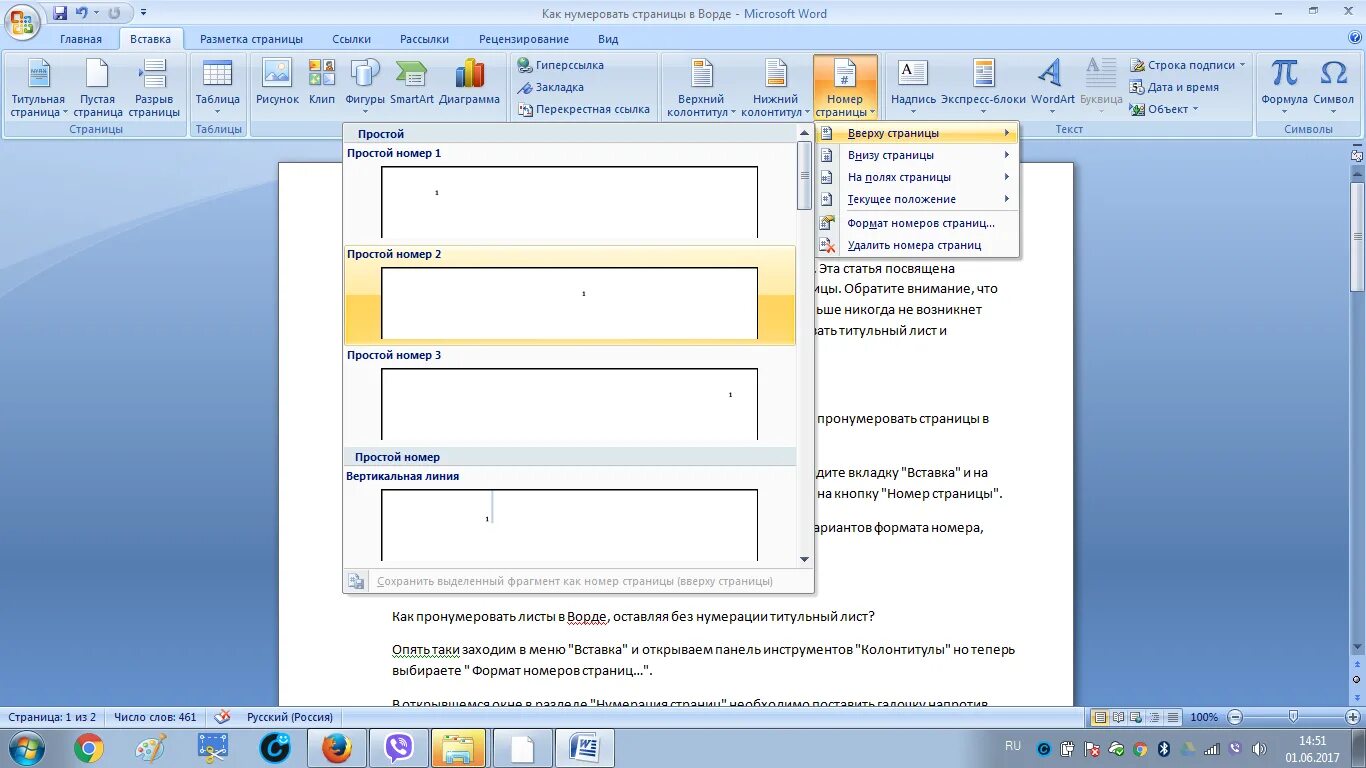The width and height of the screenshot is (1366, 768).
Task: Open Viber from taskbar
Action: pyautogui.click(x=399, y=748)
